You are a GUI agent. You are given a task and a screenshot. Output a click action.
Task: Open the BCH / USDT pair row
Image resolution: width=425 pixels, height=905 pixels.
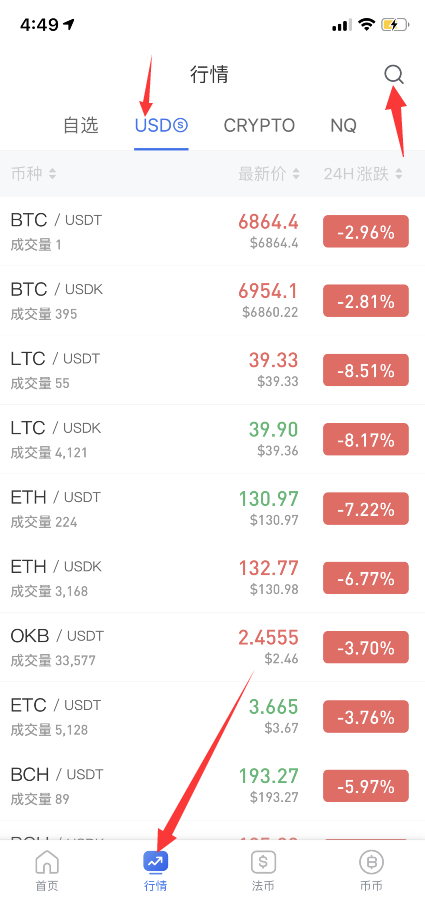pos(212,786)
